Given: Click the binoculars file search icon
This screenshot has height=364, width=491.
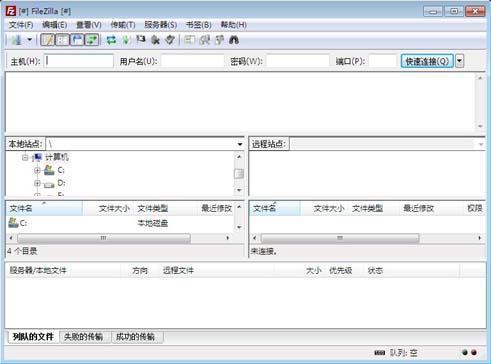Looking at the screenshot, I should [x=234, y=40].
